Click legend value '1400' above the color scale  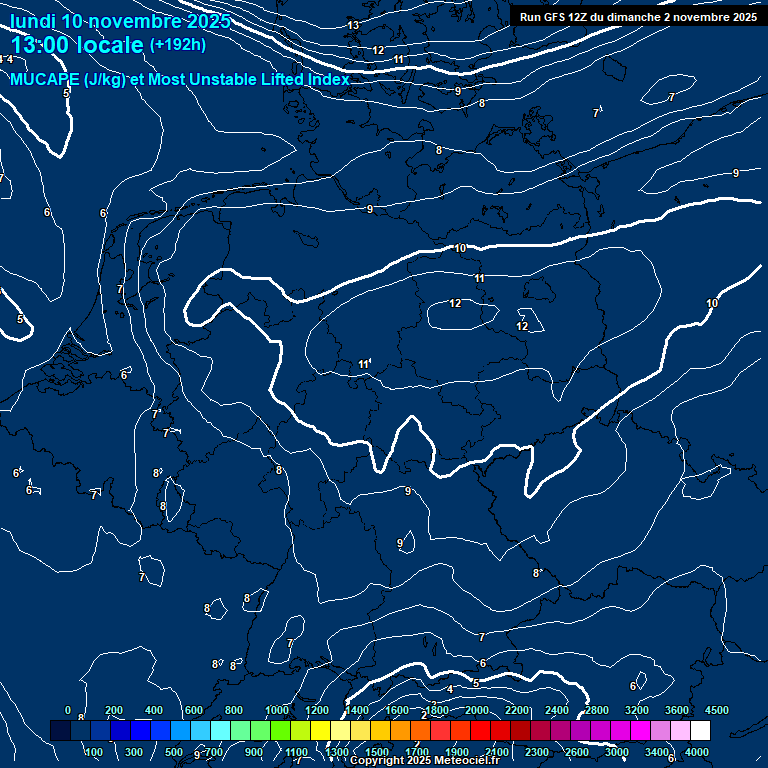[x=357, y=710]
